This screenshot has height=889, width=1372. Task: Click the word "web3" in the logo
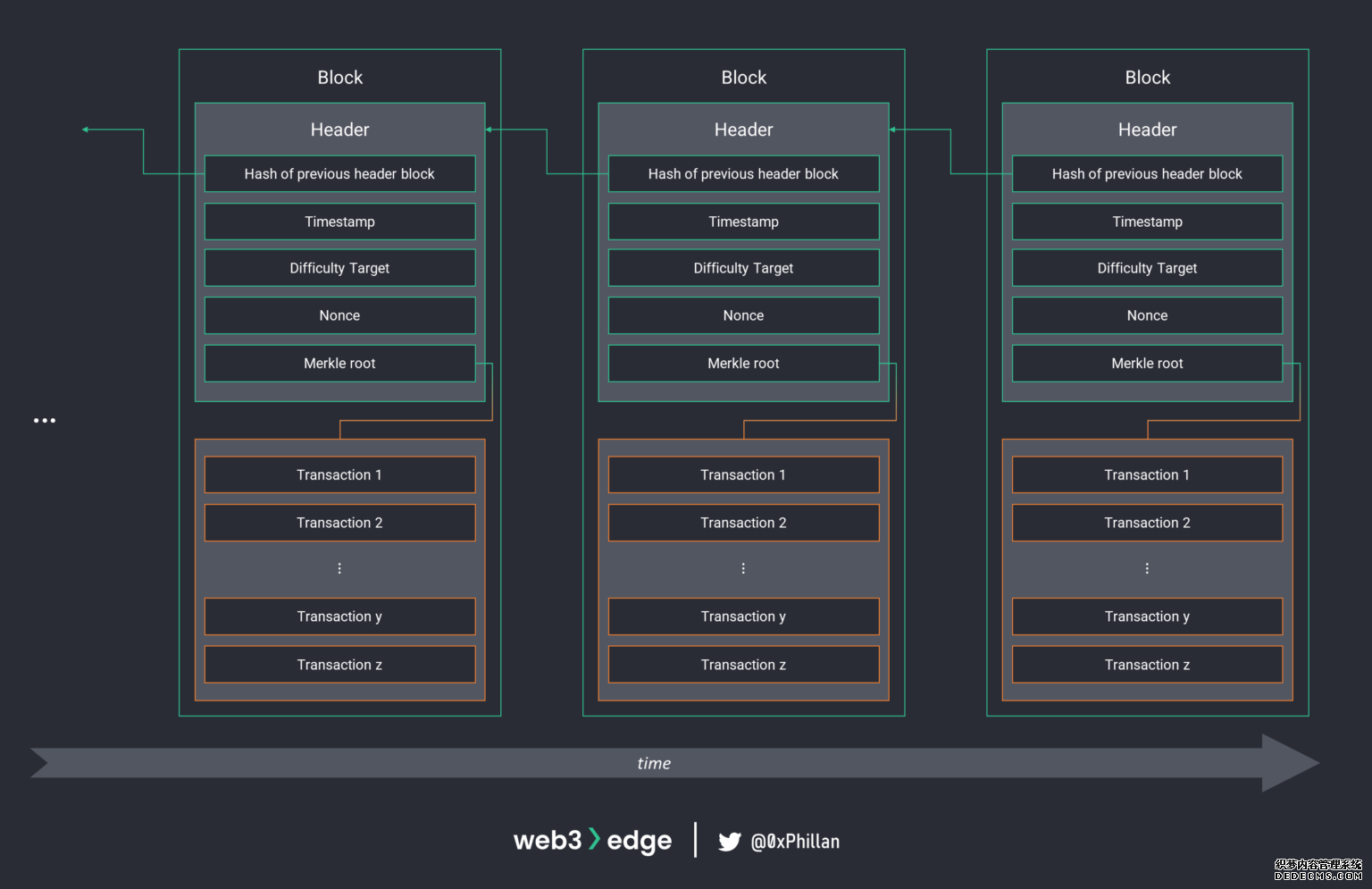(548, 840)
